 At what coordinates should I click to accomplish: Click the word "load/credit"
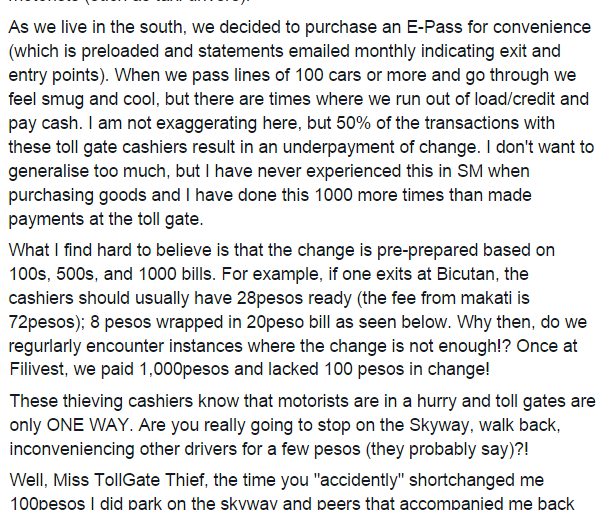[515, 99]
